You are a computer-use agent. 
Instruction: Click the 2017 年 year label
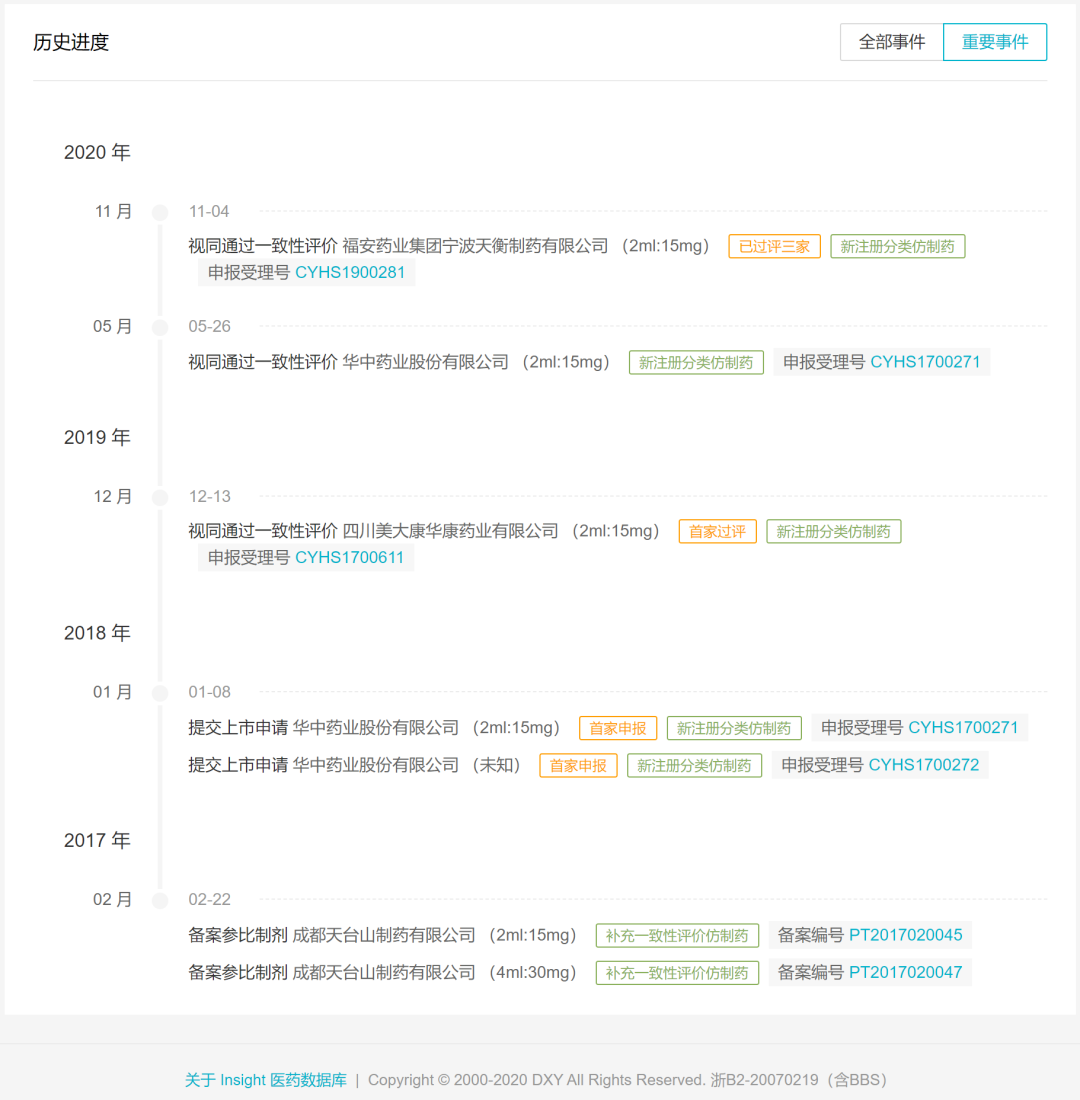(97, 840)
